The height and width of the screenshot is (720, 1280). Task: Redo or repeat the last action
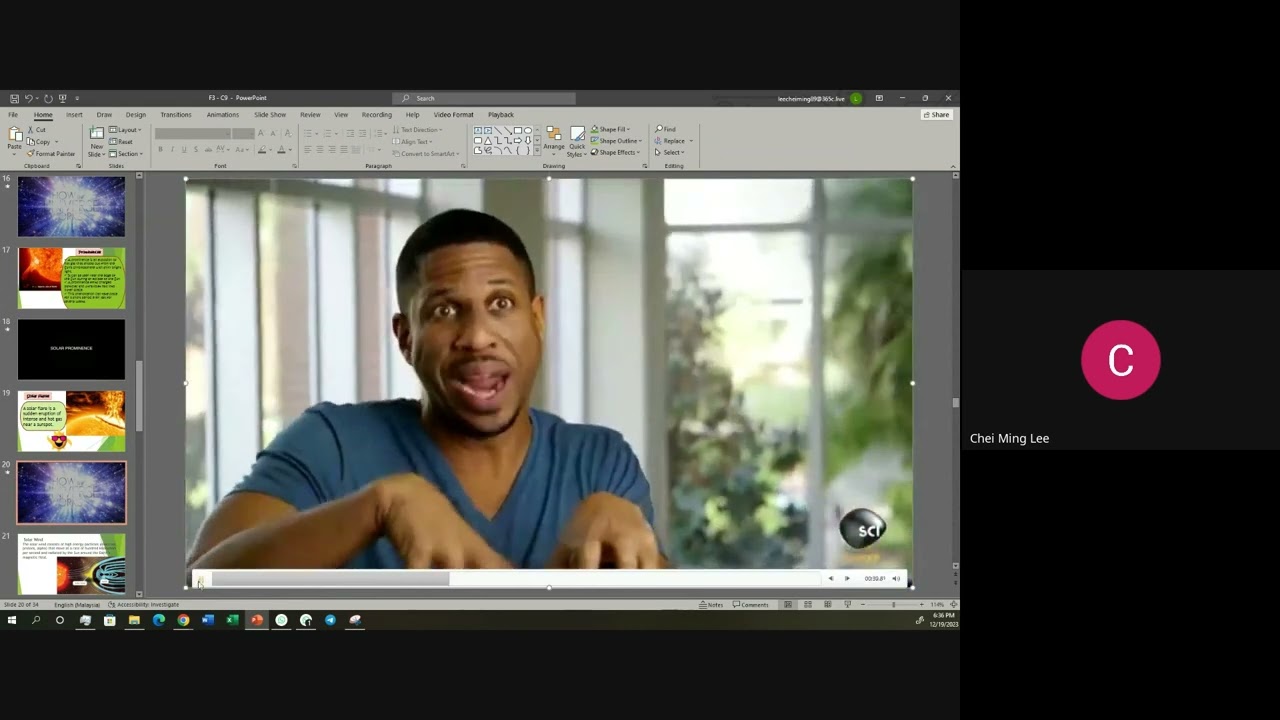coord(47,98)
